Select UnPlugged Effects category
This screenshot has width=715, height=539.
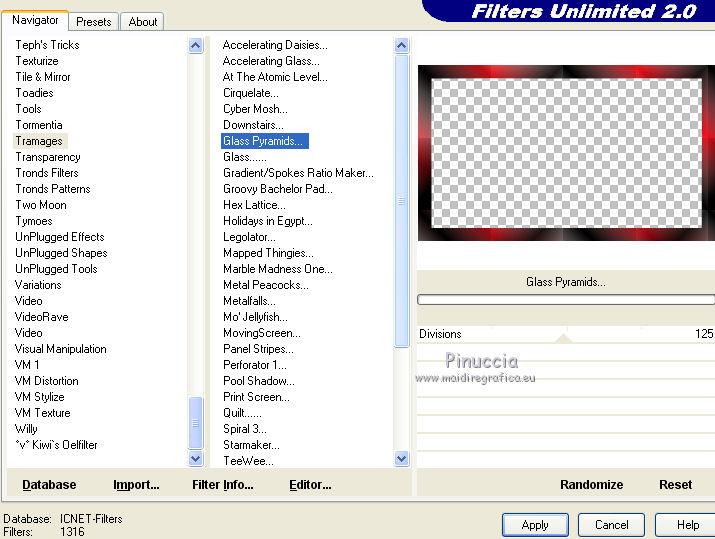(x=60, y=237)
